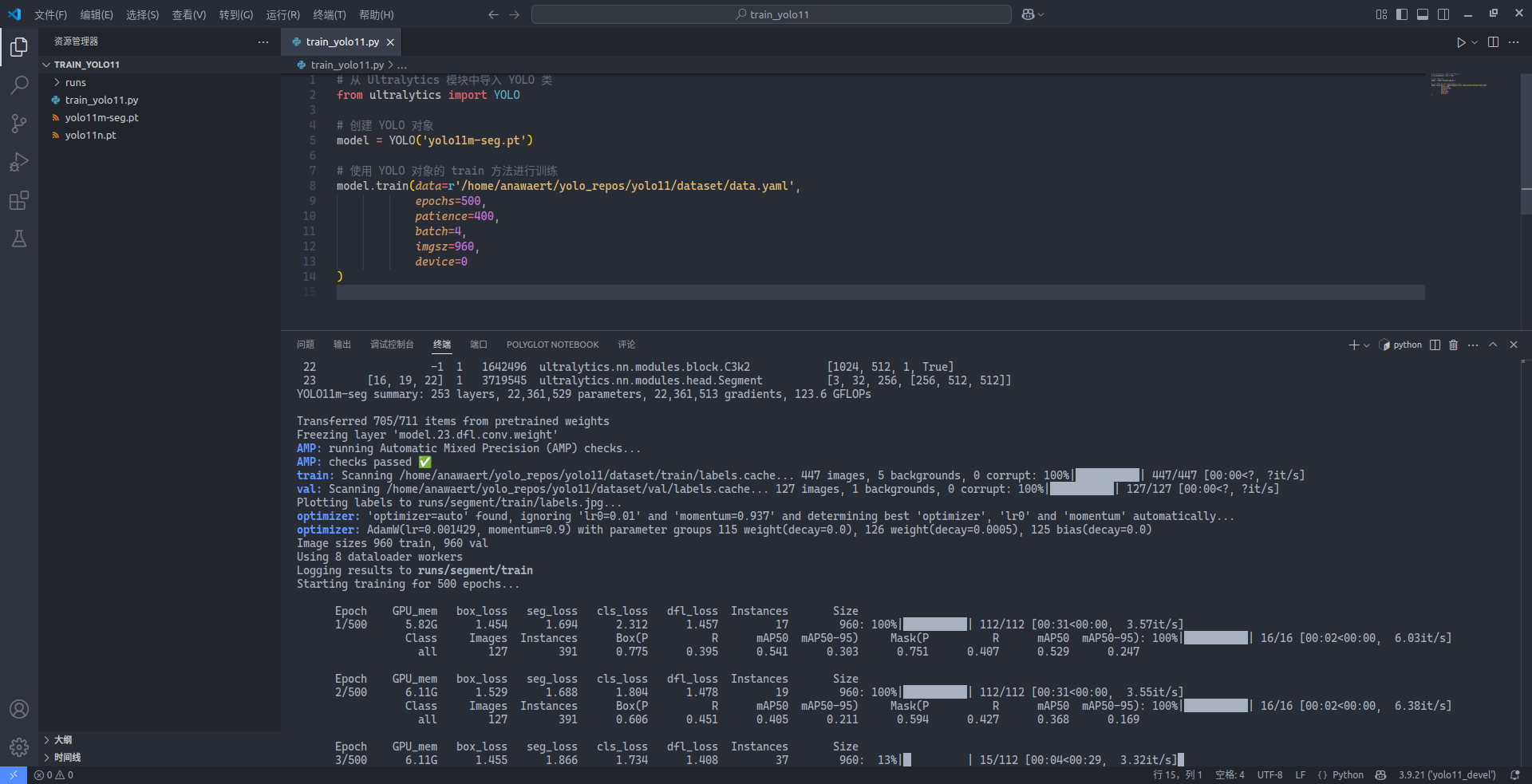Screen dimensions: 1532x784
Task: Expand the runs folder
Action: tap(75, 83)
